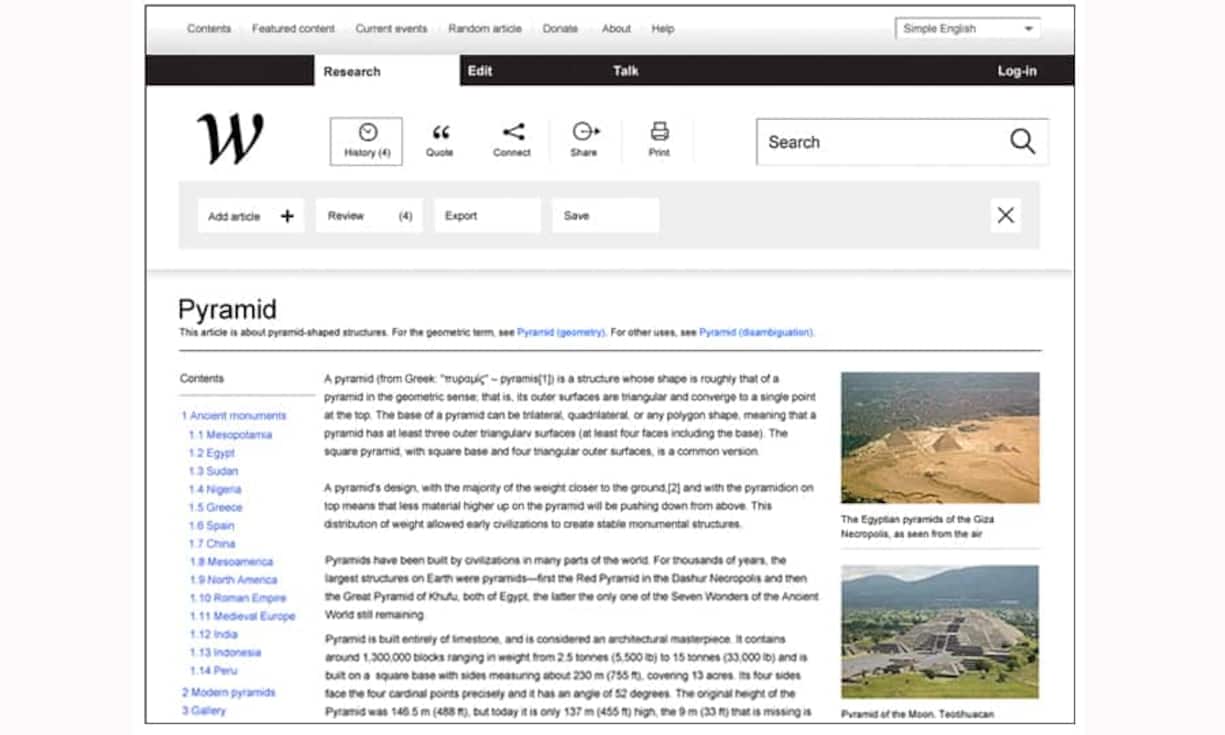
Task: Click the search magnifier icon
Action: 1022,142
